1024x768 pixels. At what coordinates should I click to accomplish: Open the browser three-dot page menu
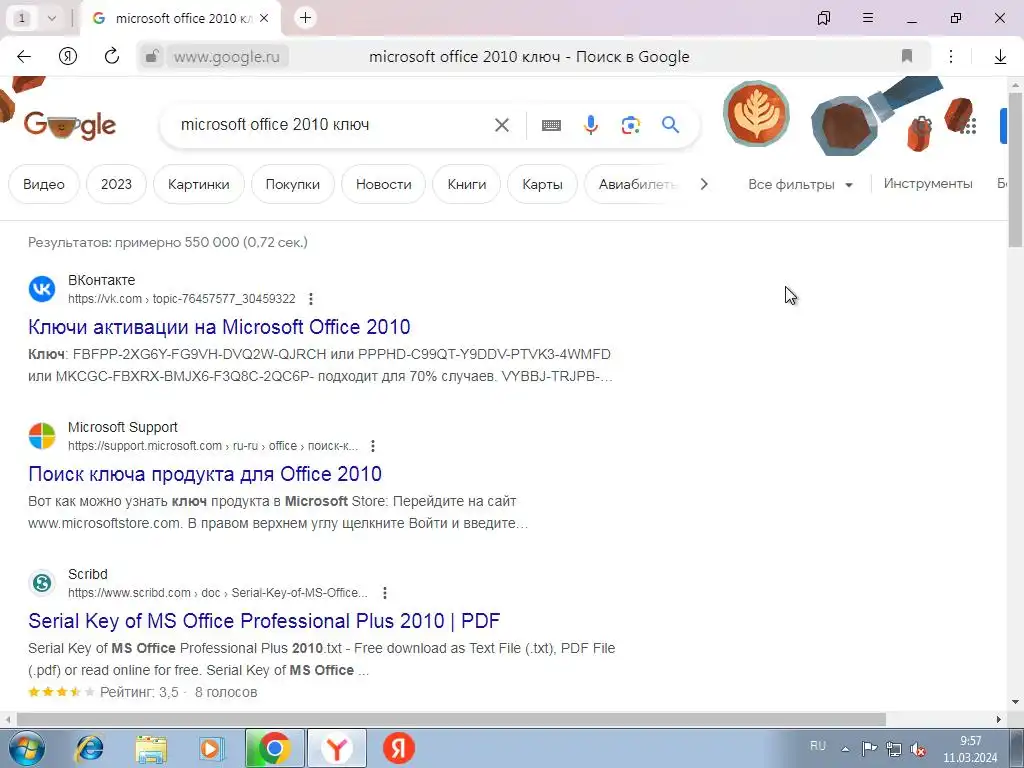[x=951, y=57]
